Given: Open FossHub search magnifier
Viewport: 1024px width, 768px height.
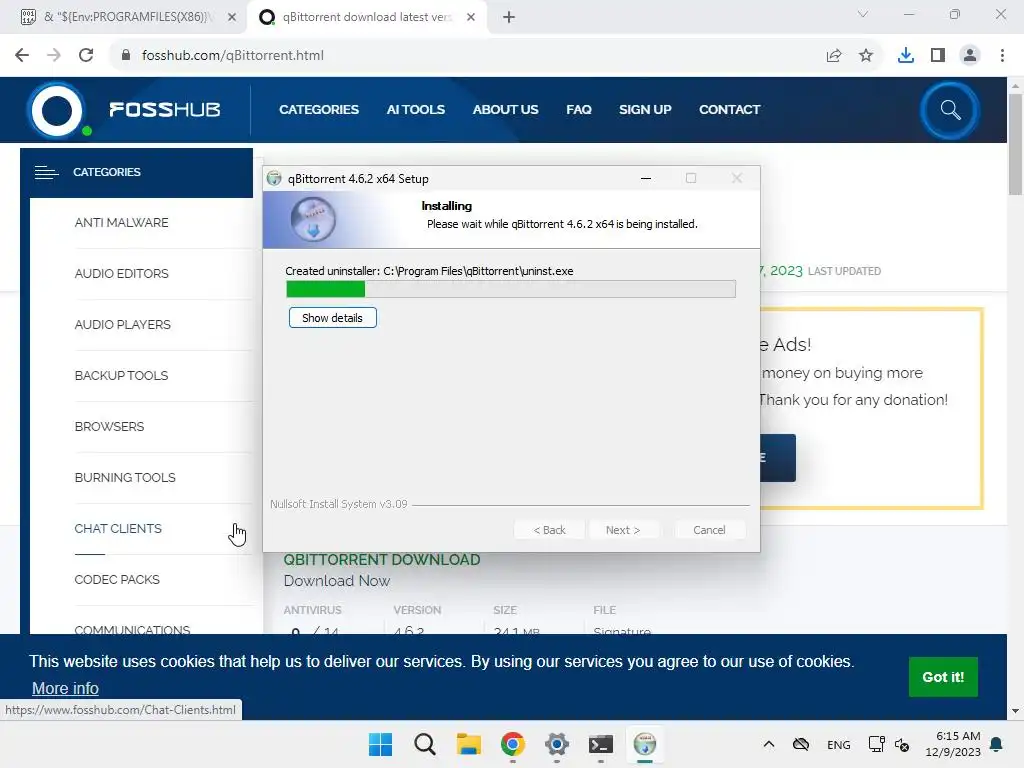Looking at the screenshot, I should 950,110.
